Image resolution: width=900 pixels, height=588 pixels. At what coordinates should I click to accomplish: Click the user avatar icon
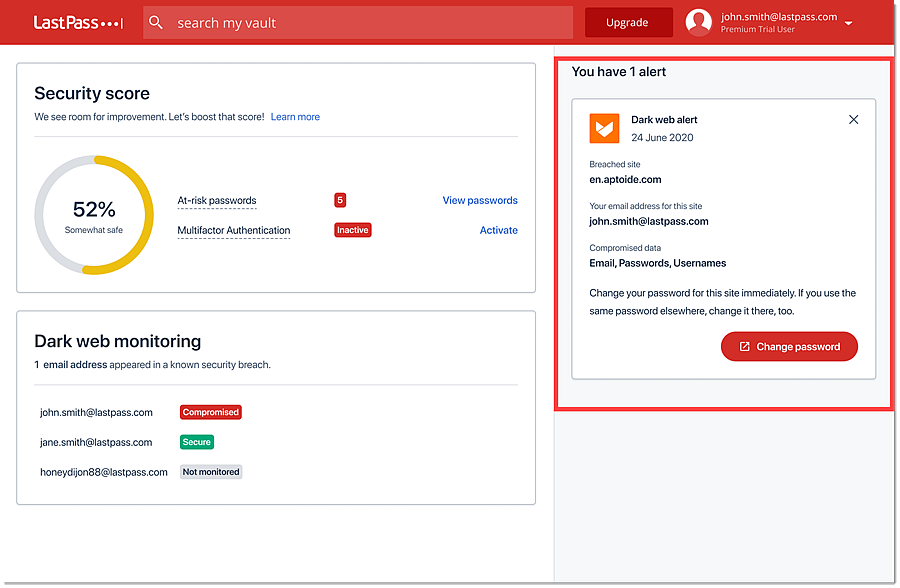[699, 22]
